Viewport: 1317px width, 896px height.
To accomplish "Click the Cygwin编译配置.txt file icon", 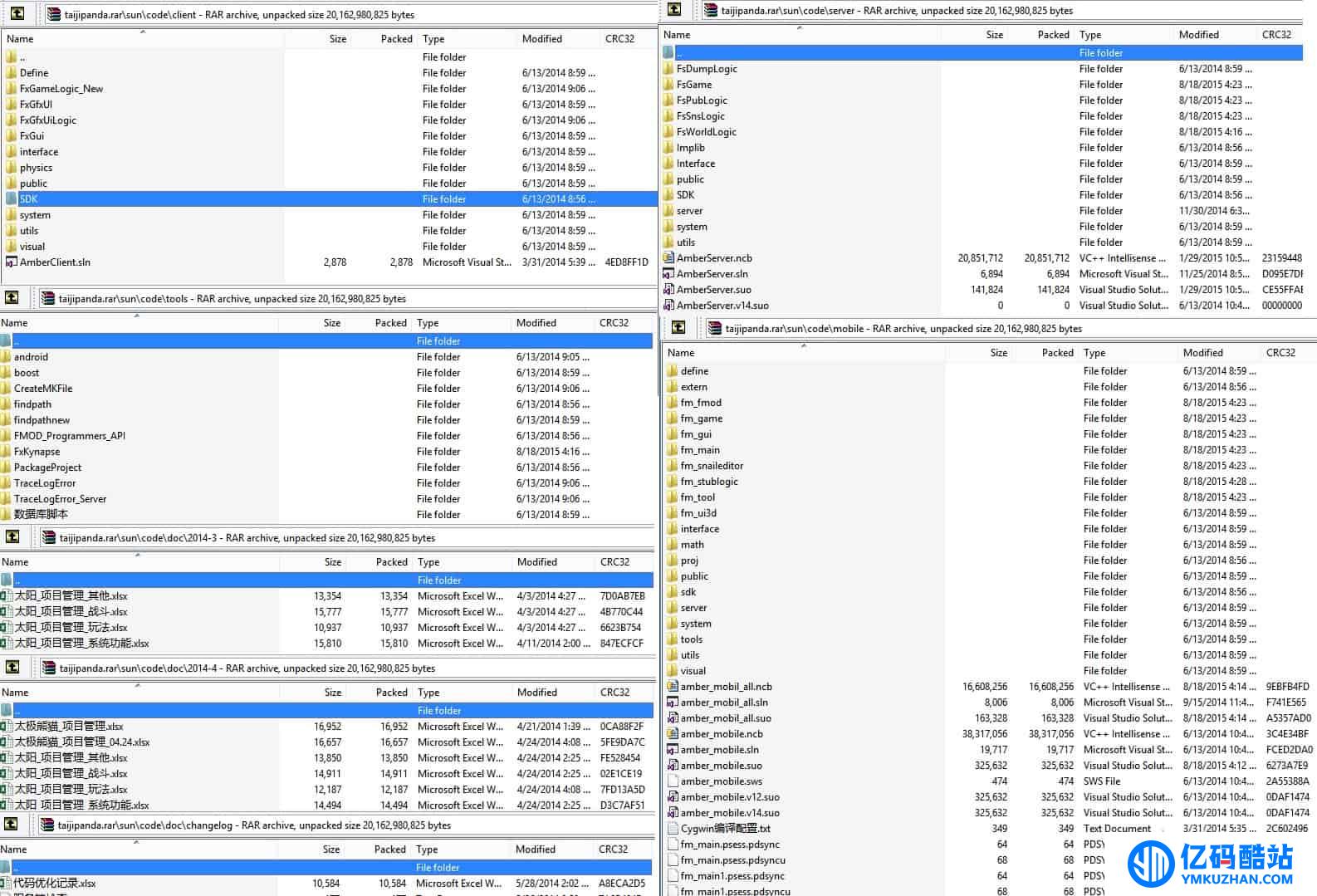I will tap(673, 829).
